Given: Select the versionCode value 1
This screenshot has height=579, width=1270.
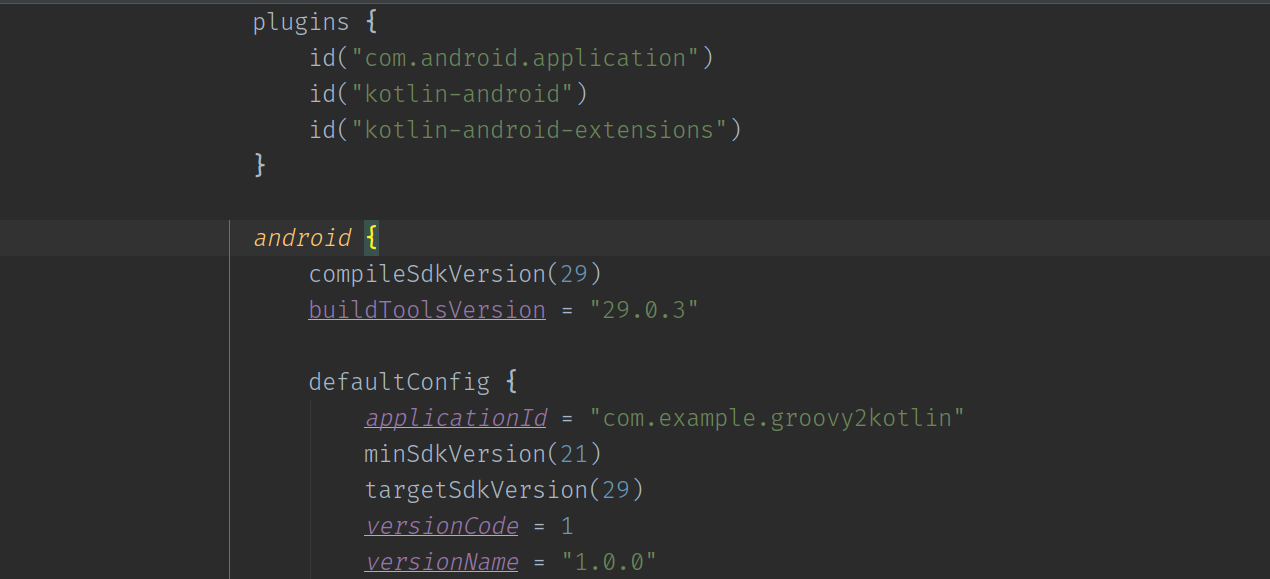Looking at the screenshot, I should click(x=567, y=525).
